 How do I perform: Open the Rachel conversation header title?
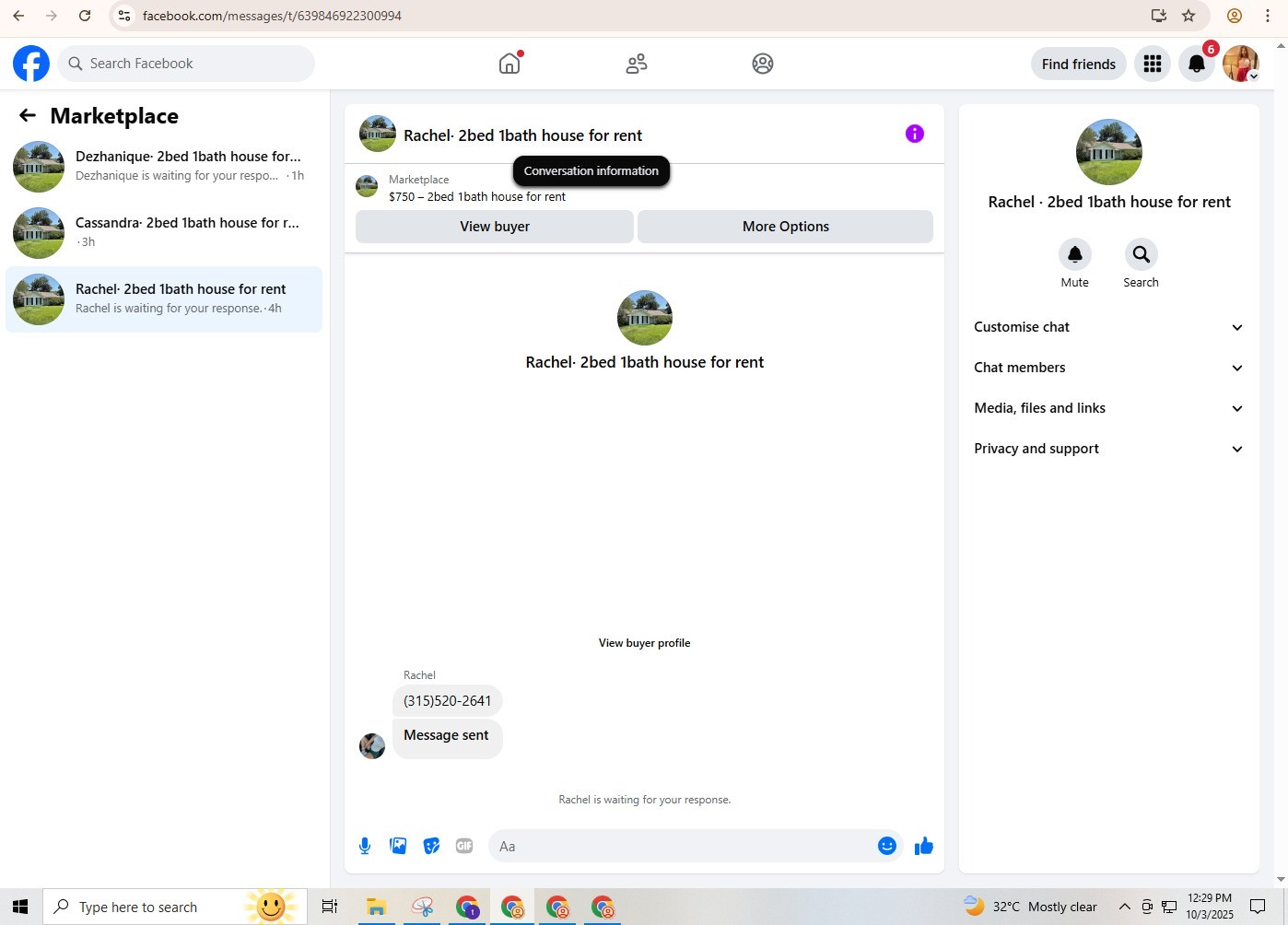click(522, 135)
